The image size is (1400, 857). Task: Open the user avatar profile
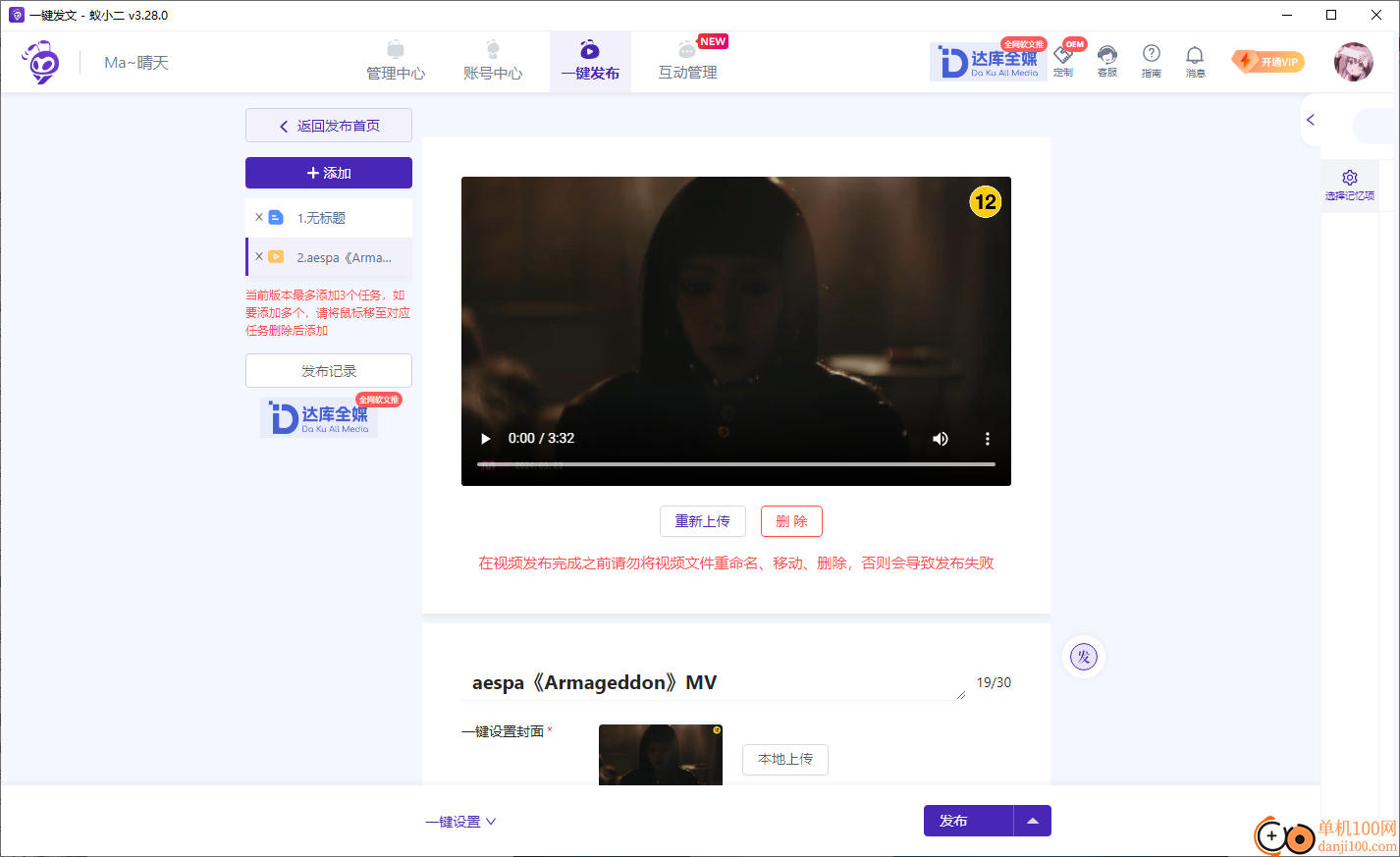[x=1354, y=62]
